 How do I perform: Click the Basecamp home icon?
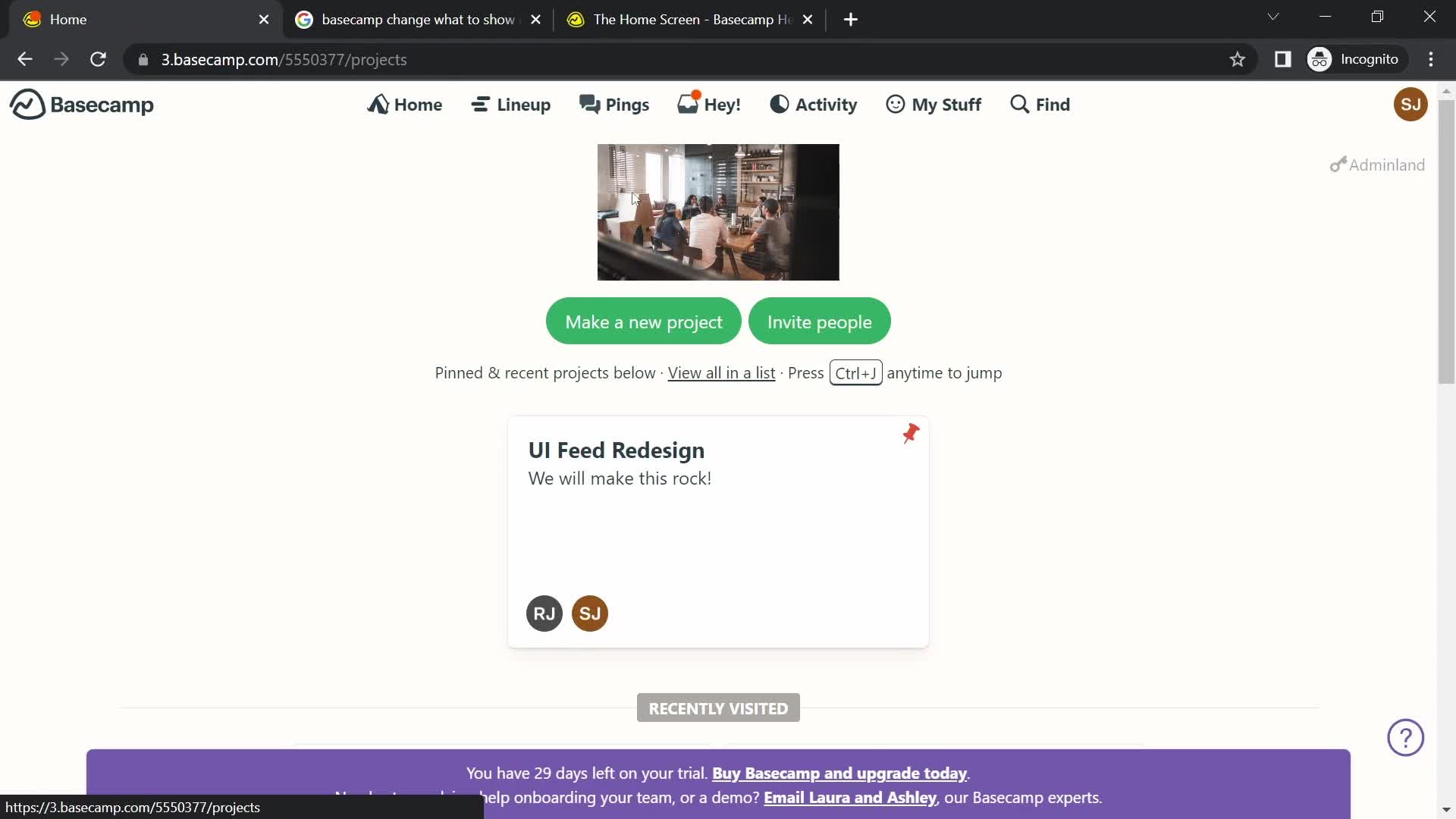pyautogui.click(x=25, y=104)
